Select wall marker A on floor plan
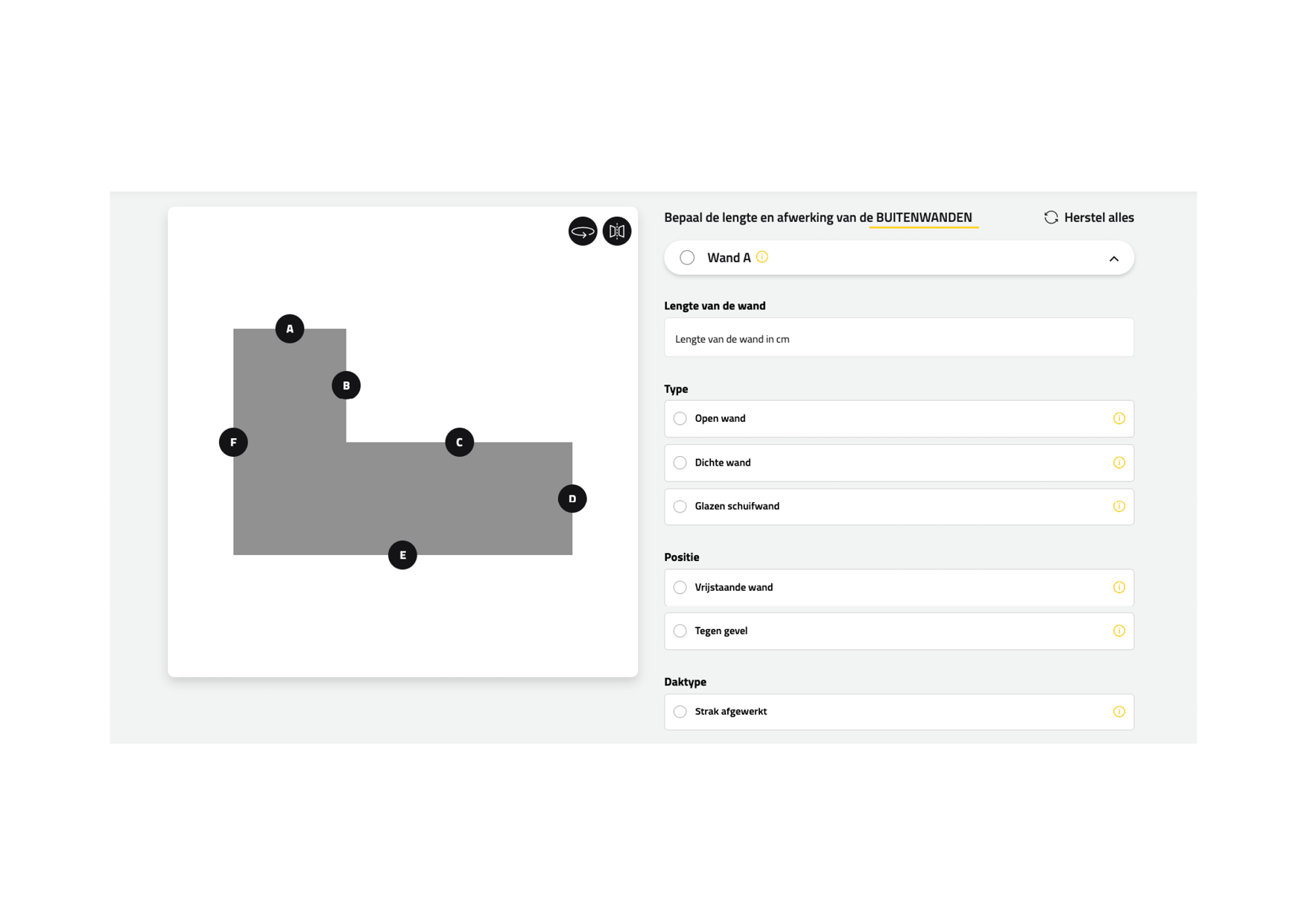 290,329
